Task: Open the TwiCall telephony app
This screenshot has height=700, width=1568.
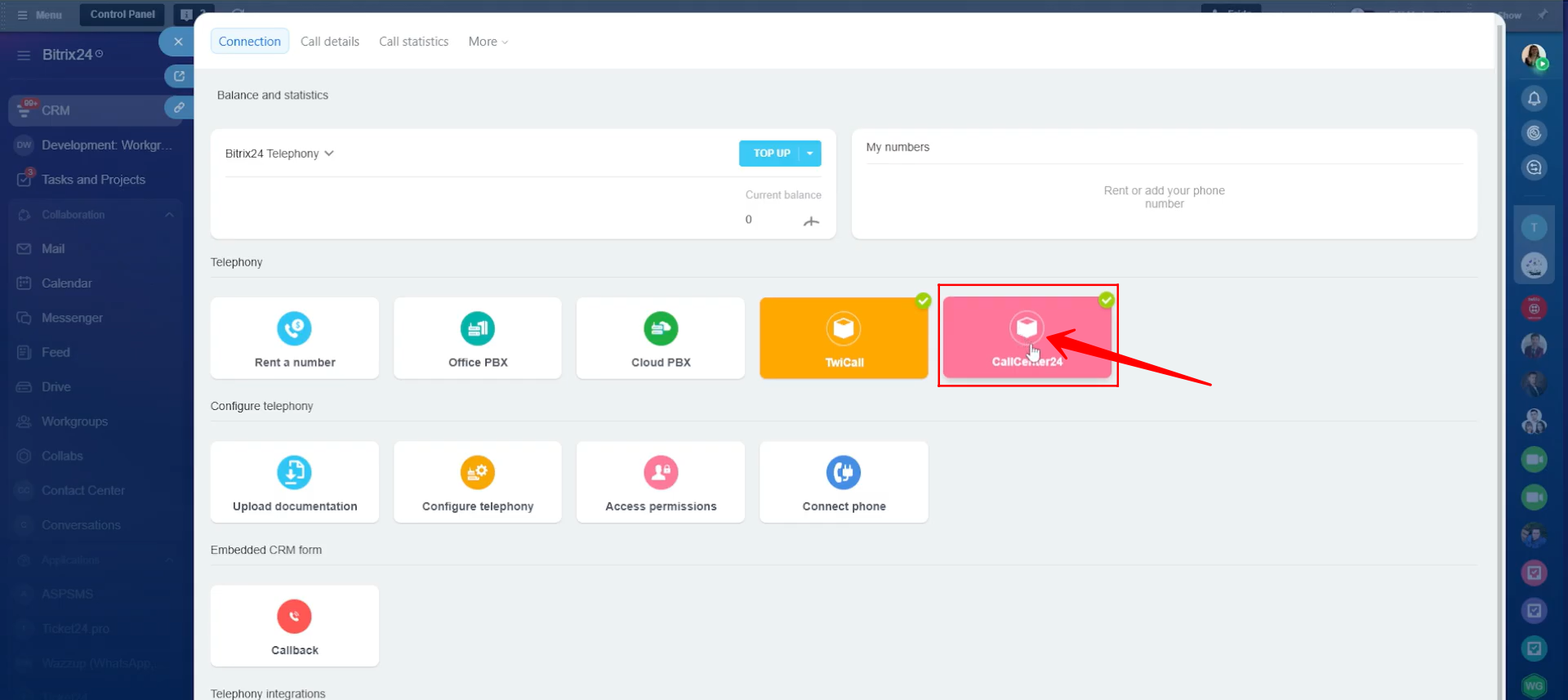Action: point(844,338)
